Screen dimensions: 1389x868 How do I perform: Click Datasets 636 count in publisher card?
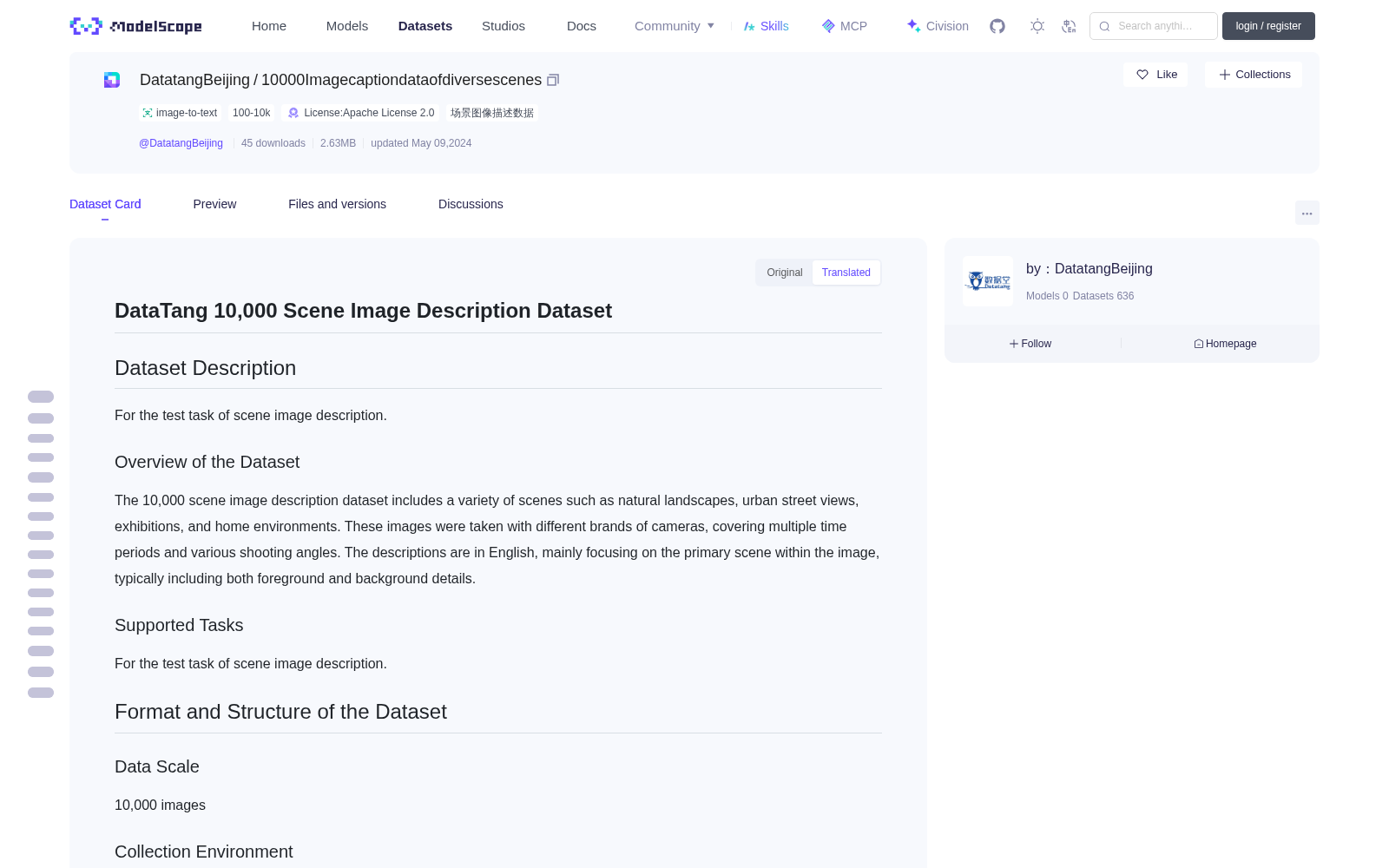tap(1103, 296)
